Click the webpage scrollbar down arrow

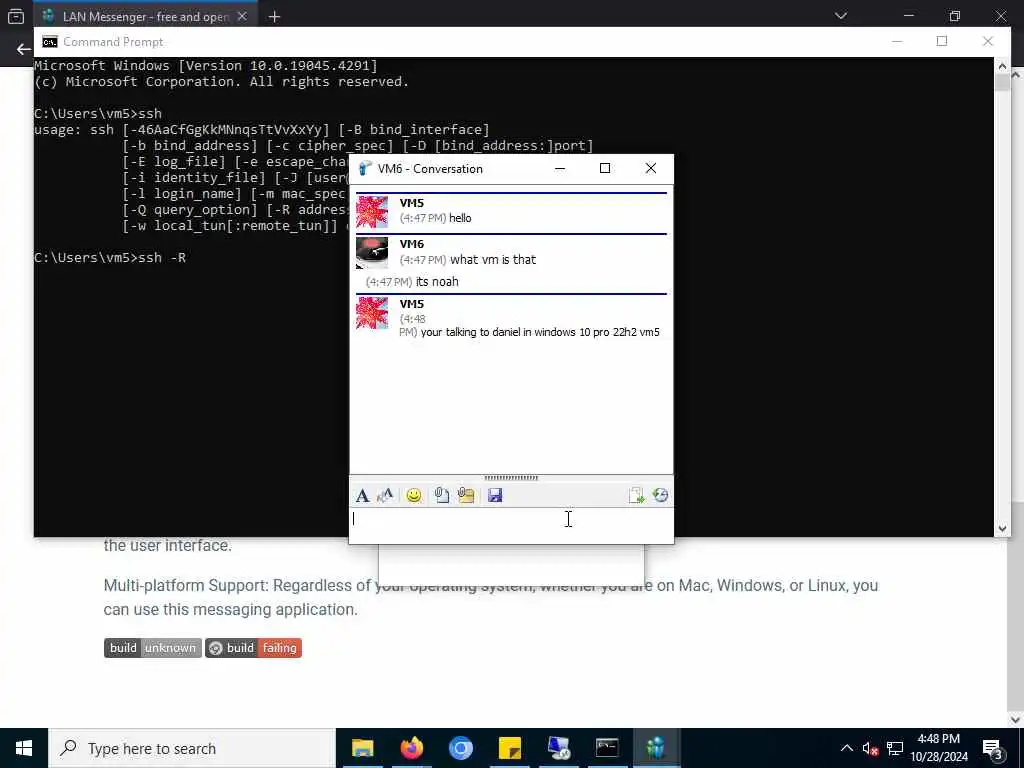point(1016,720)
